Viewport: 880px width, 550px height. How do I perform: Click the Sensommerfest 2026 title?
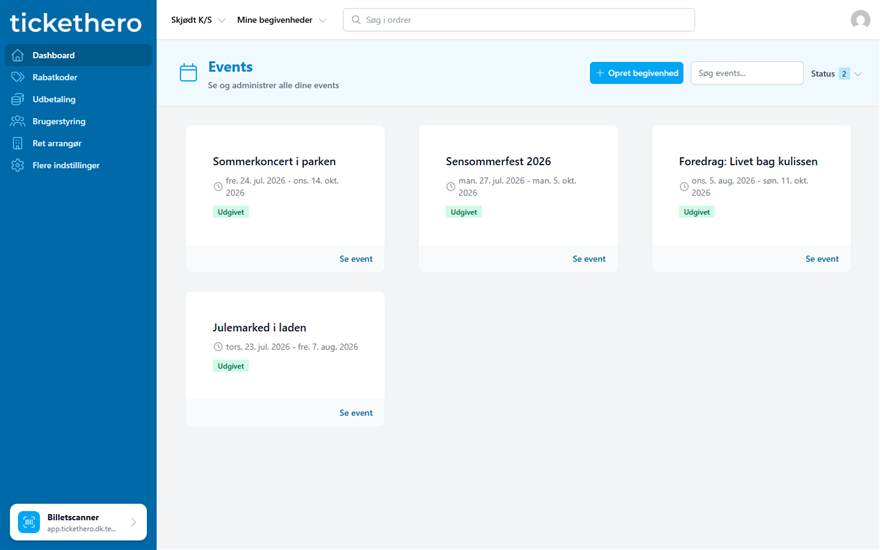click(498, 162)
